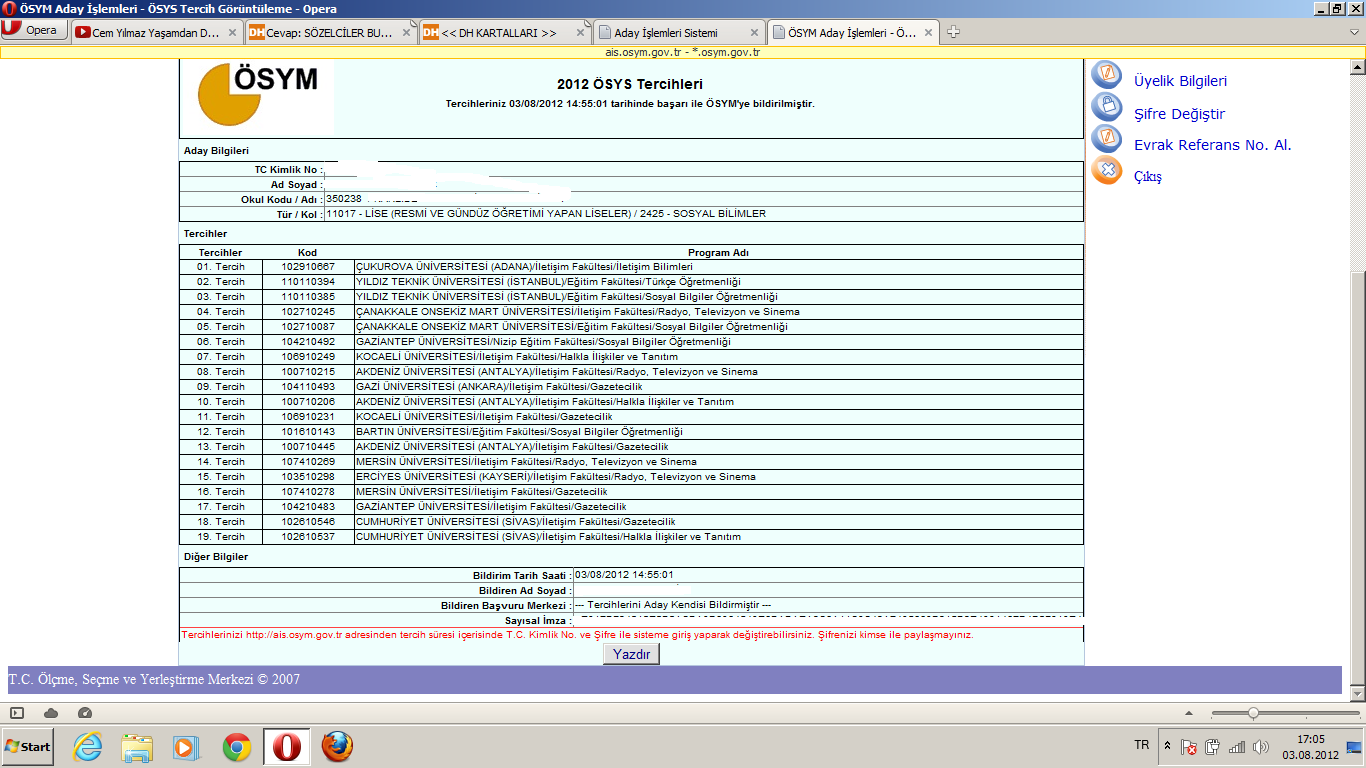Open Windows Media Player in taskbar
This screenshot has height=768, width=1366.
point(186,746)
